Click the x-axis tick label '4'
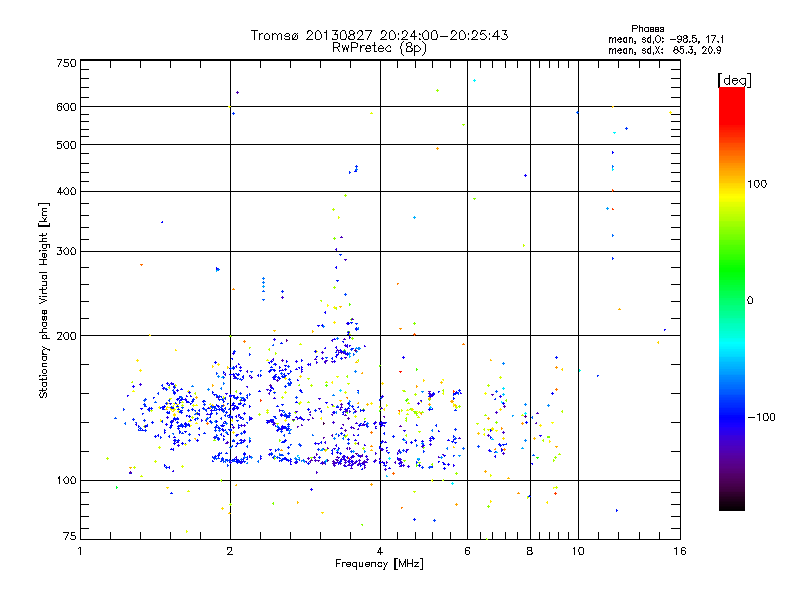Screen dimensions: 800x600 tap(380, 551)
